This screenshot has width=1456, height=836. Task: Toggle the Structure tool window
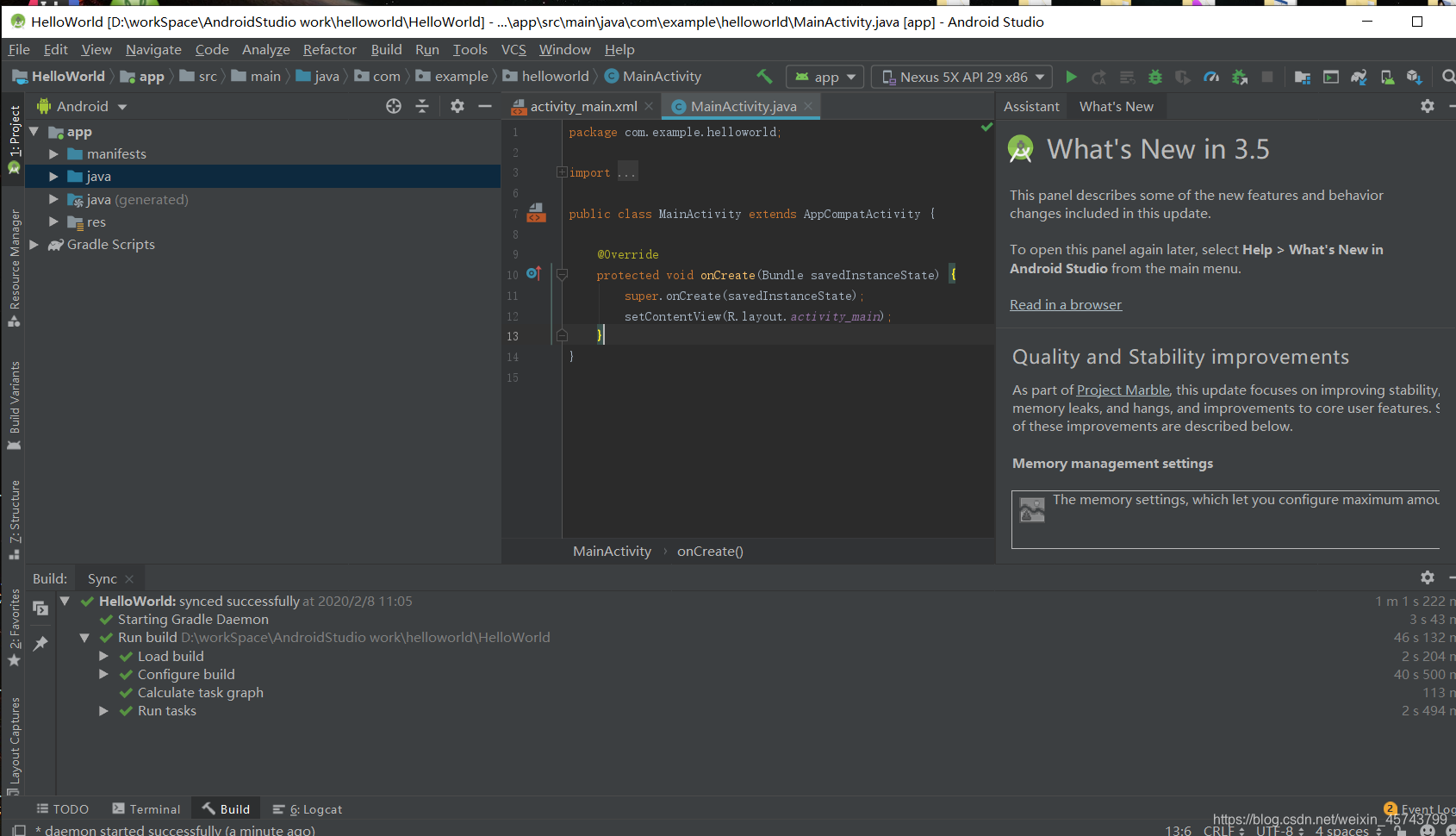(14, 521)
